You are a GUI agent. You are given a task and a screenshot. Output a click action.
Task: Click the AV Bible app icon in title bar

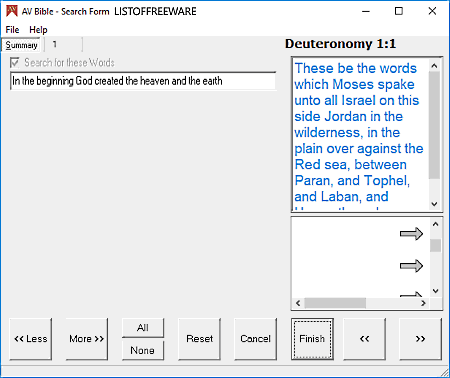tap(12, 11)
